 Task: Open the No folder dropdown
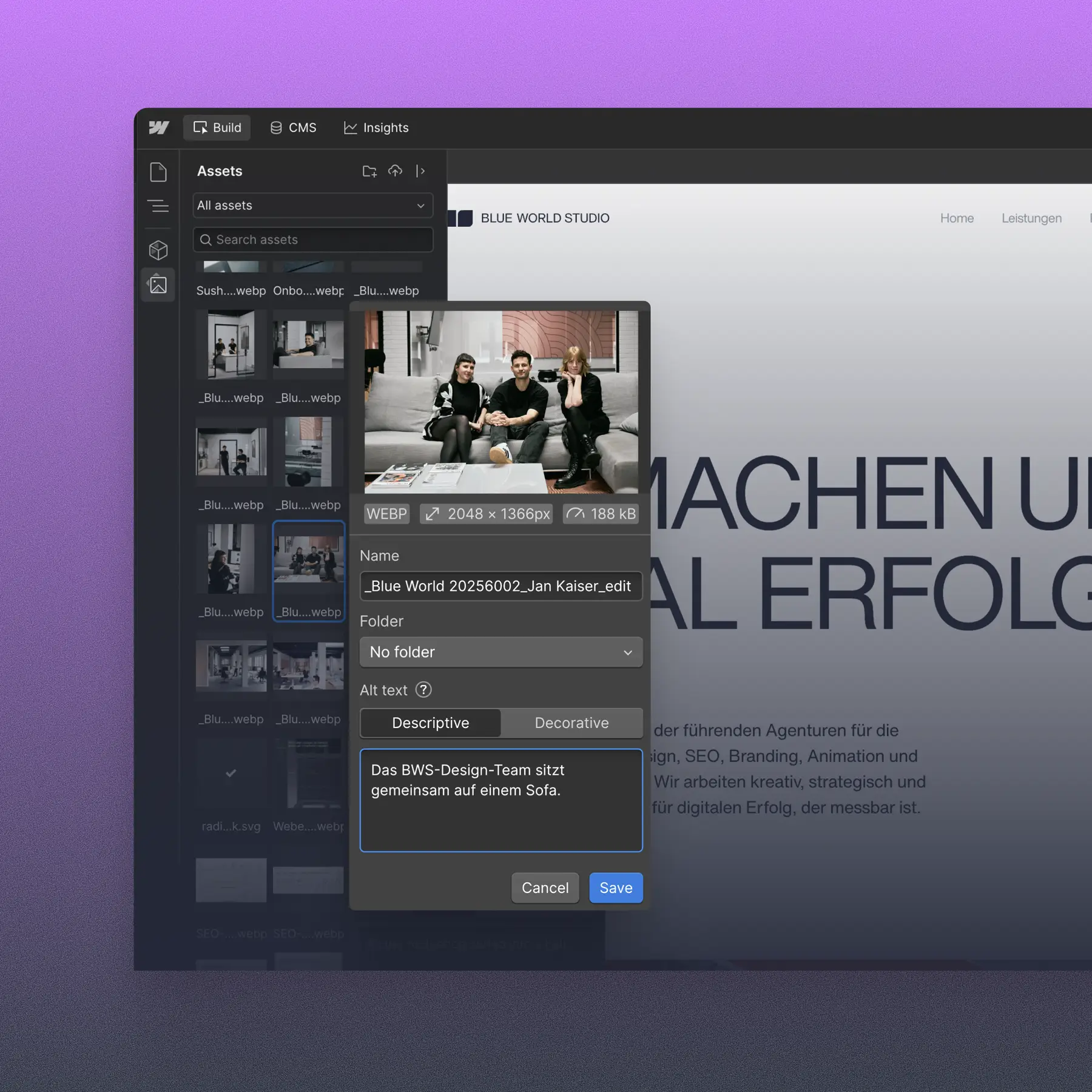click(501, 652)
